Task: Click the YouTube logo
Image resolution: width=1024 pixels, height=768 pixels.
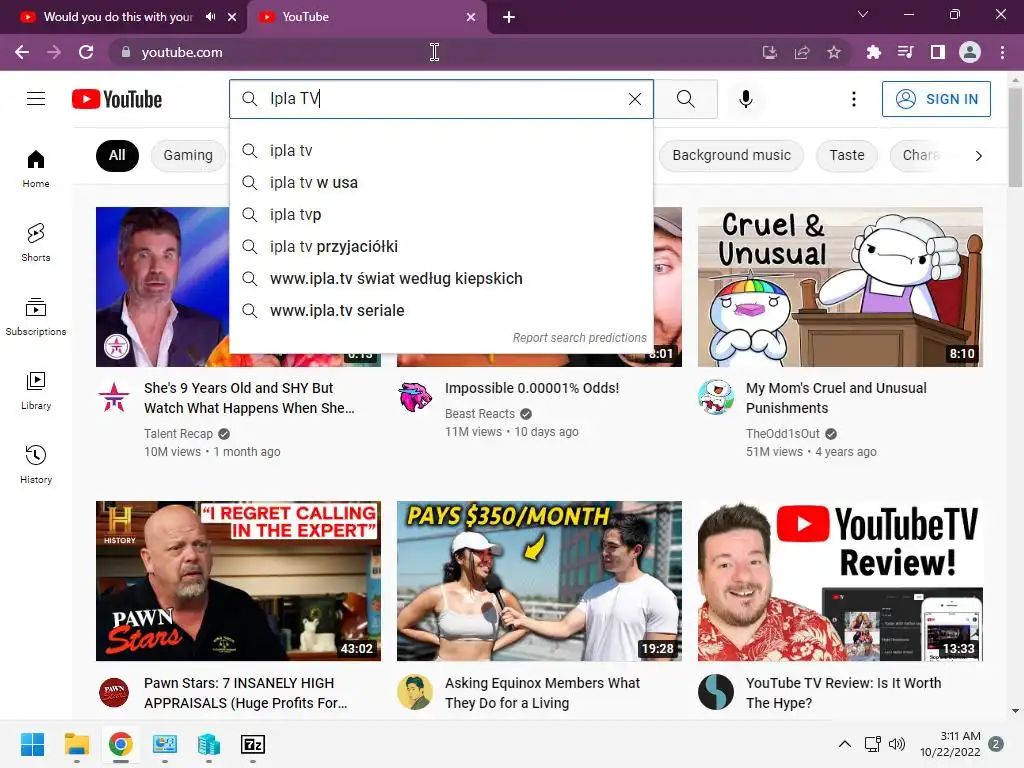Action: click(x=117, y=99)
